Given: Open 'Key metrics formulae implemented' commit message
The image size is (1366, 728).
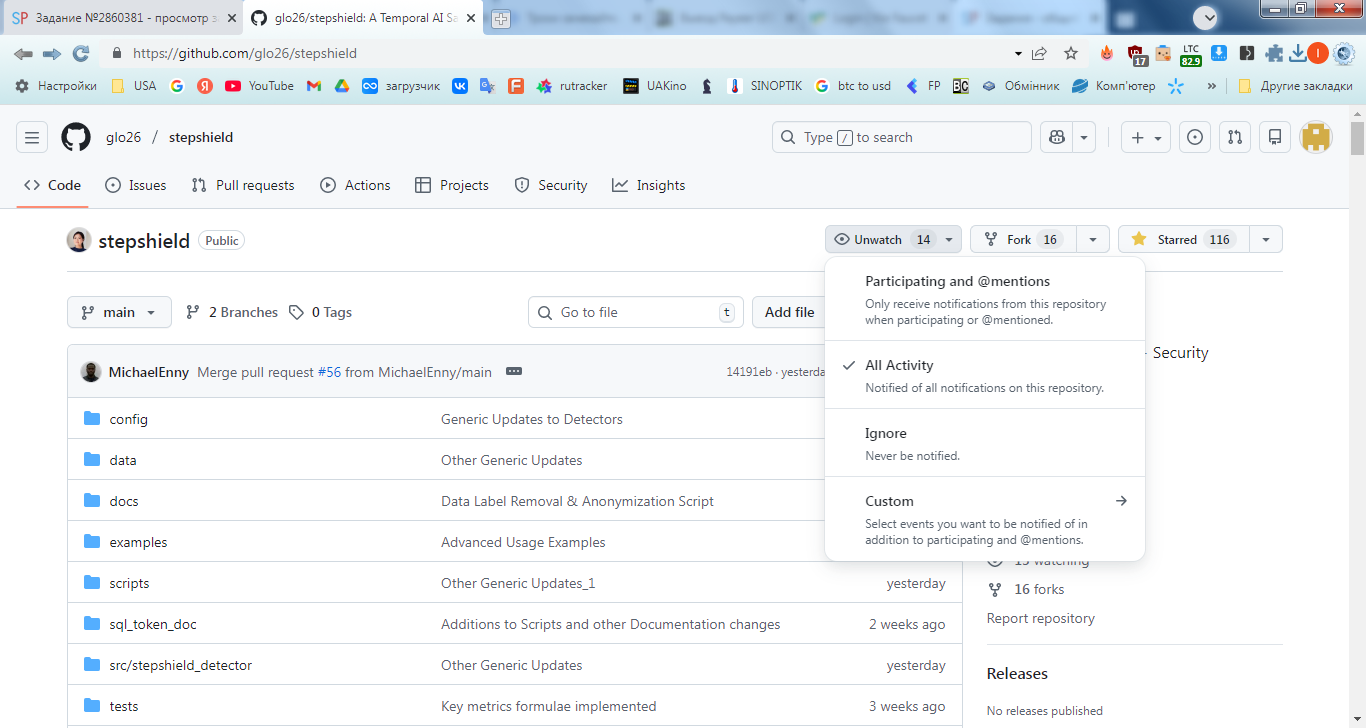Looking at the screenshot, I should (549, 706).
